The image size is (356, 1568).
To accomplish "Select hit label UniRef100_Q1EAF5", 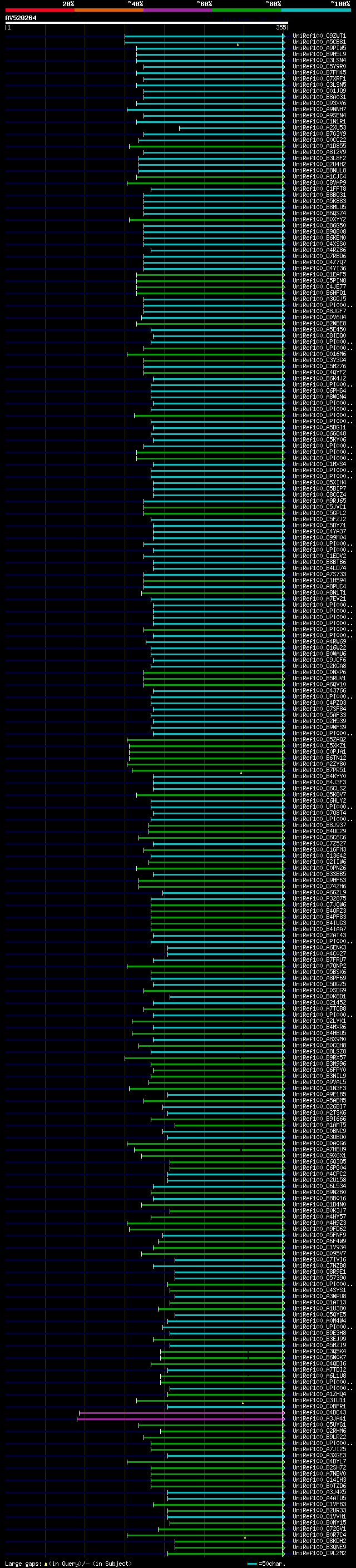I will [x=319, y=275].
